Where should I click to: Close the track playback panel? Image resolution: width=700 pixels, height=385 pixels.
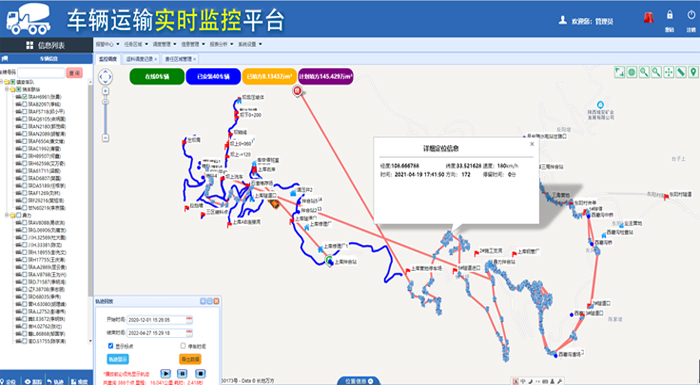(x=216, y=301)
